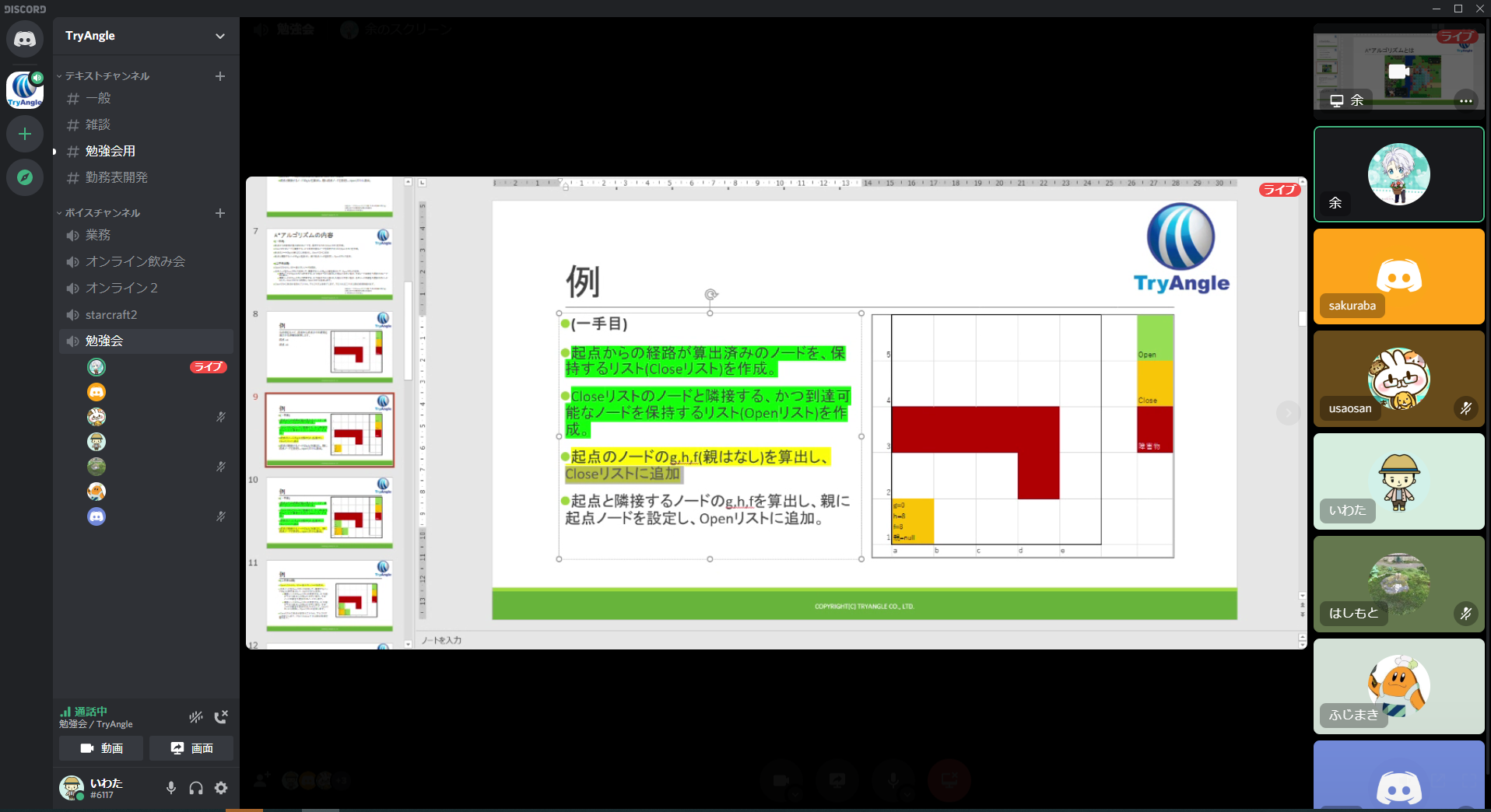The width and height of the screenshot is (1491, 812).
Task: Select the sakuraba participant tile
Action: coord(1398,276)
